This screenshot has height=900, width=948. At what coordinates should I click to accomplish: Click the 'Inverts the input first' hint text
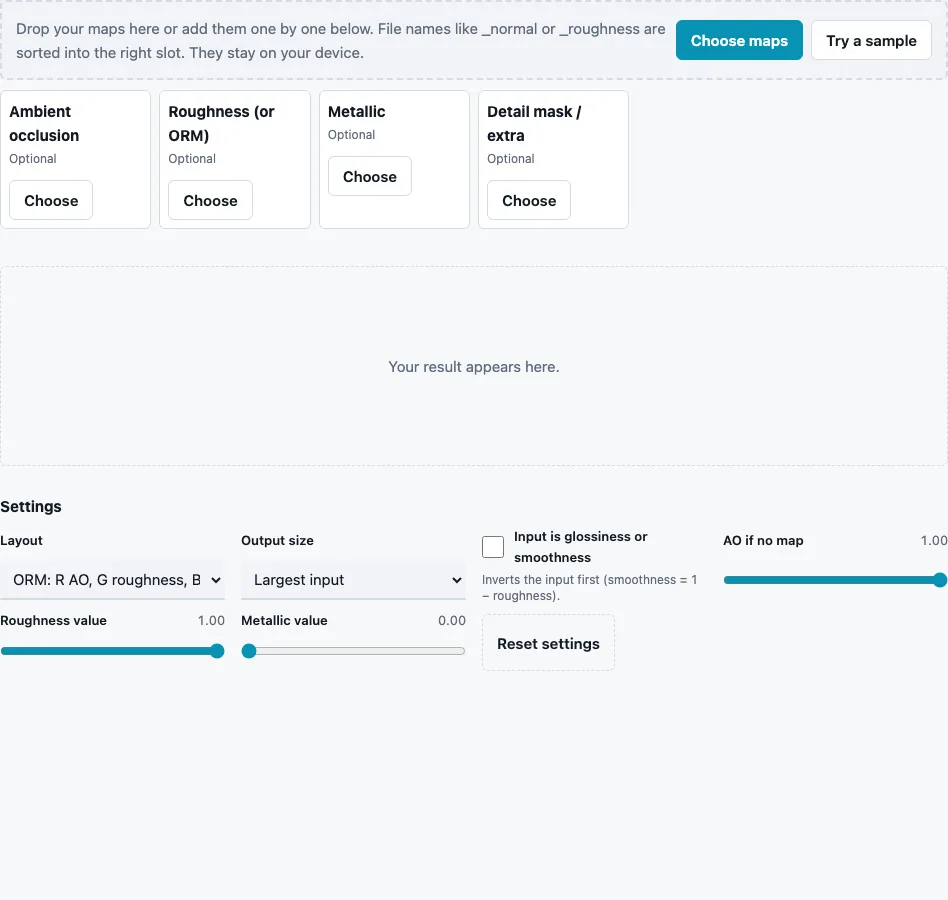pos(589,588)
